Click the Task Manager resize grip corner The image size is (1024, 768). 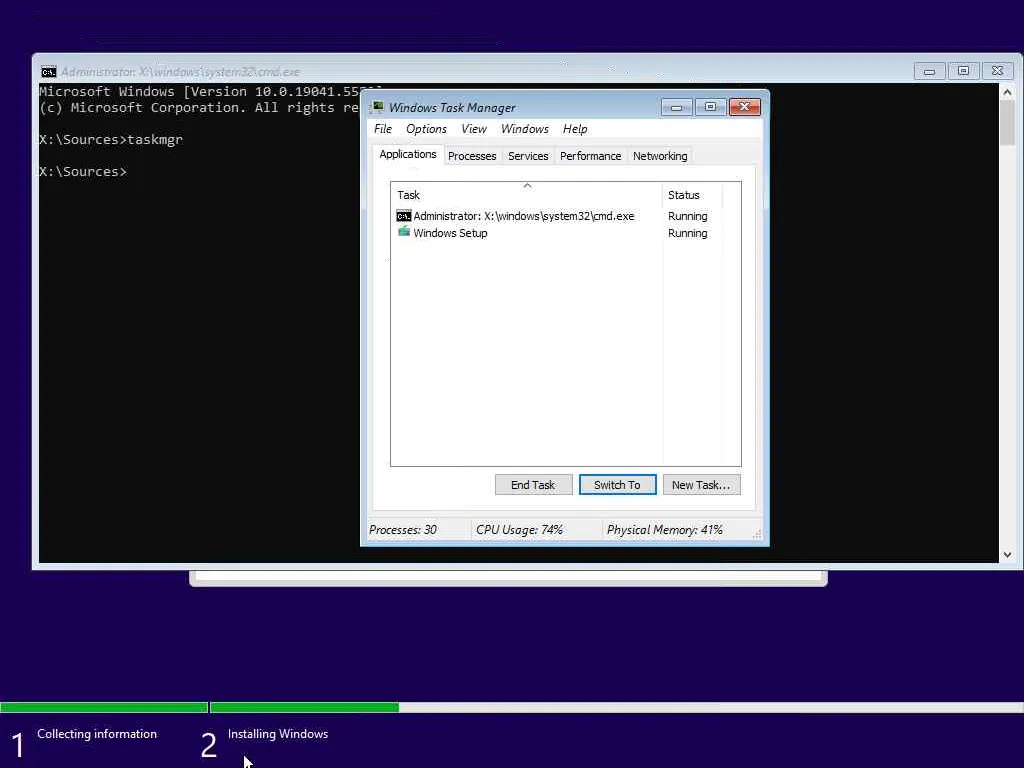pos(757,534)
